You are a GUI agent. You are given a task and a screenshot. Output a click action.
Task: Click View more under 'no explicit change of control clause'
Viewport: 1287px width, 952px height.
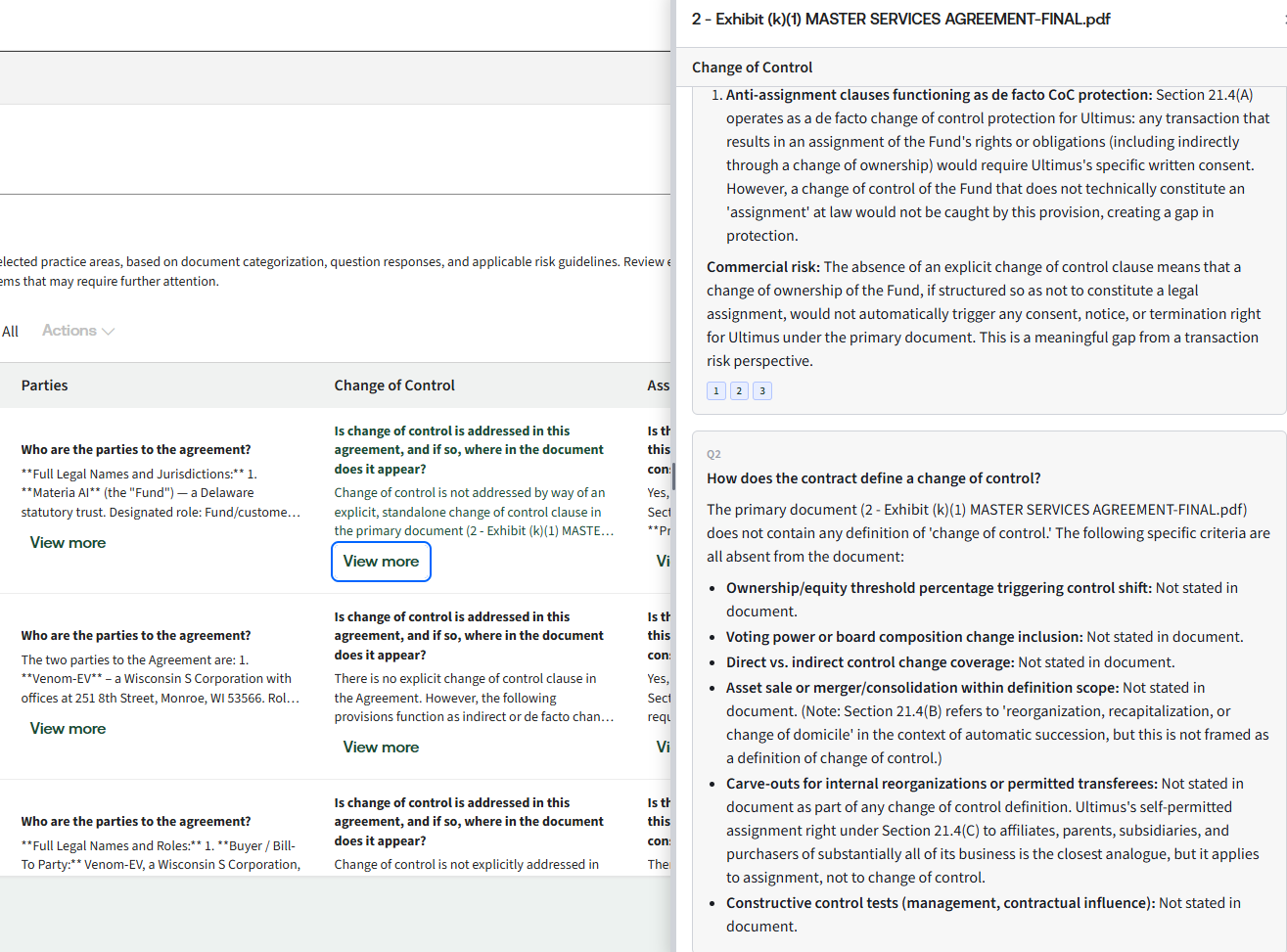[381, 748]
